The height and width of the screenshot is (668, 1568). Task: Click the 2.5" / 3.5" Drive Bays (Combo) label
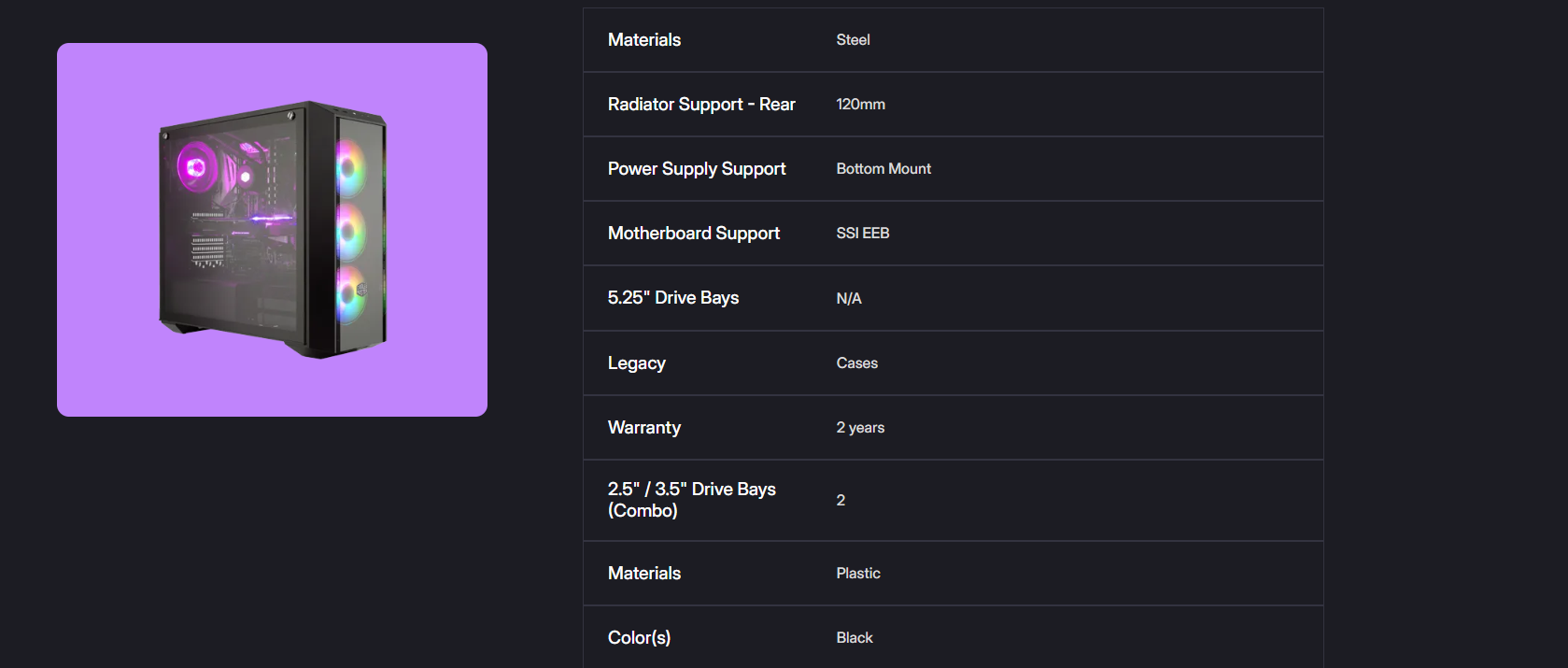pyautogui.click(x=692, y=500)
